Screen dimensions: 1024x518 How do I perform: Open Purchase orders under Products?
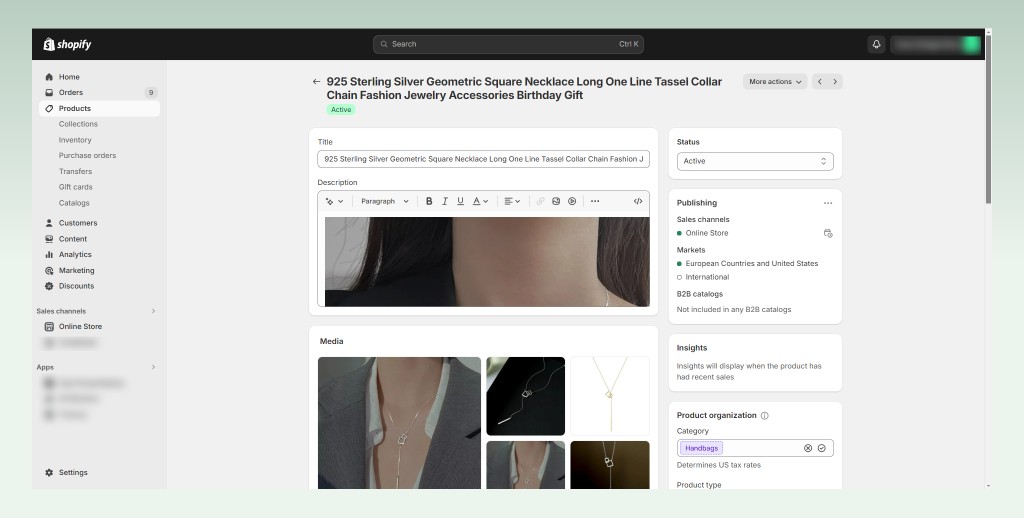pyautogui.click(x=88, y=155)
